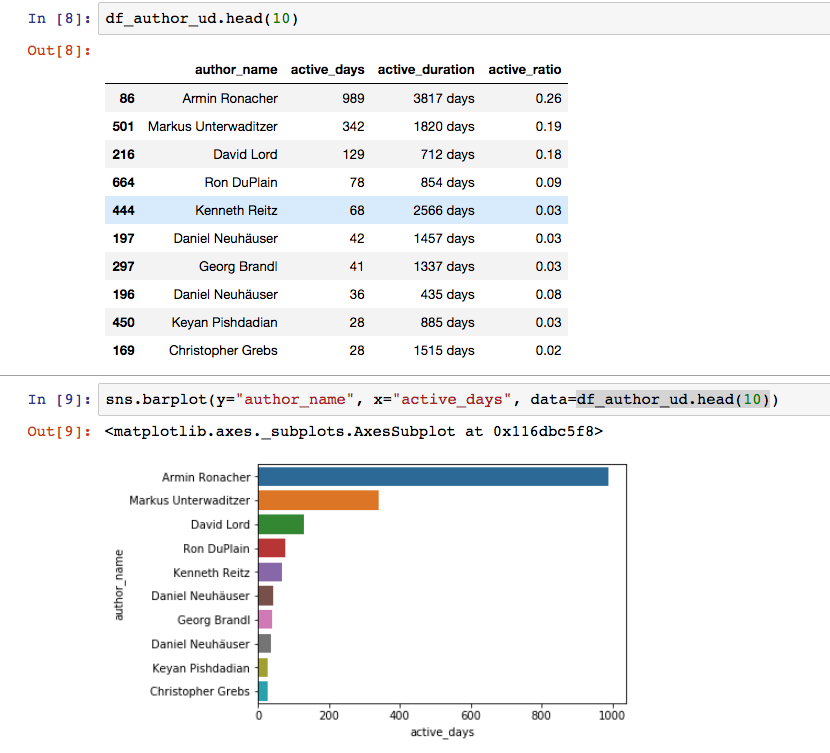Click the 2566 days duration value

click(x=444, y=211)
